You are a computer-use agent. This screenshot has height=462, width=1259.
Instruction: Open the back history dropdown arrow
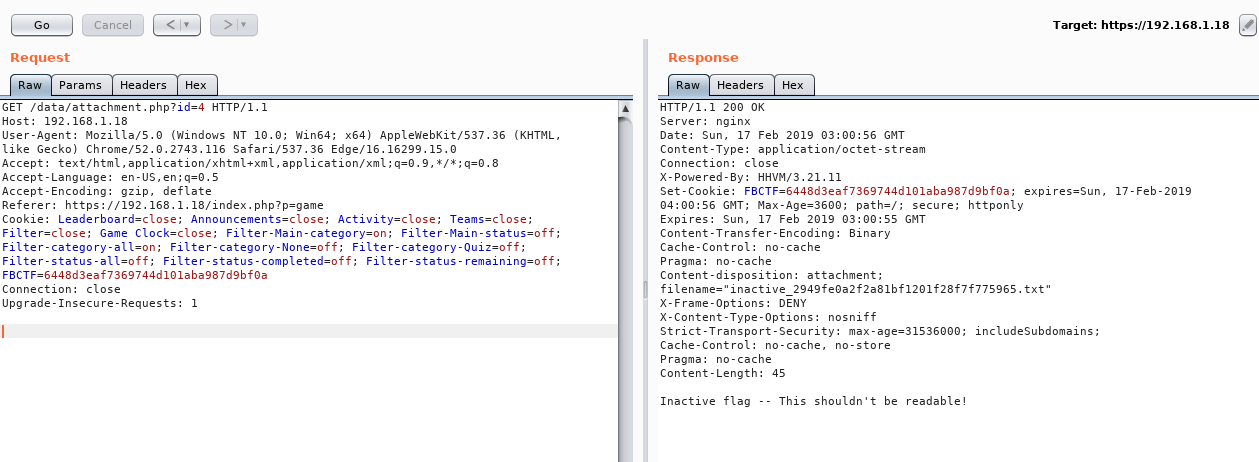[187, 25]
